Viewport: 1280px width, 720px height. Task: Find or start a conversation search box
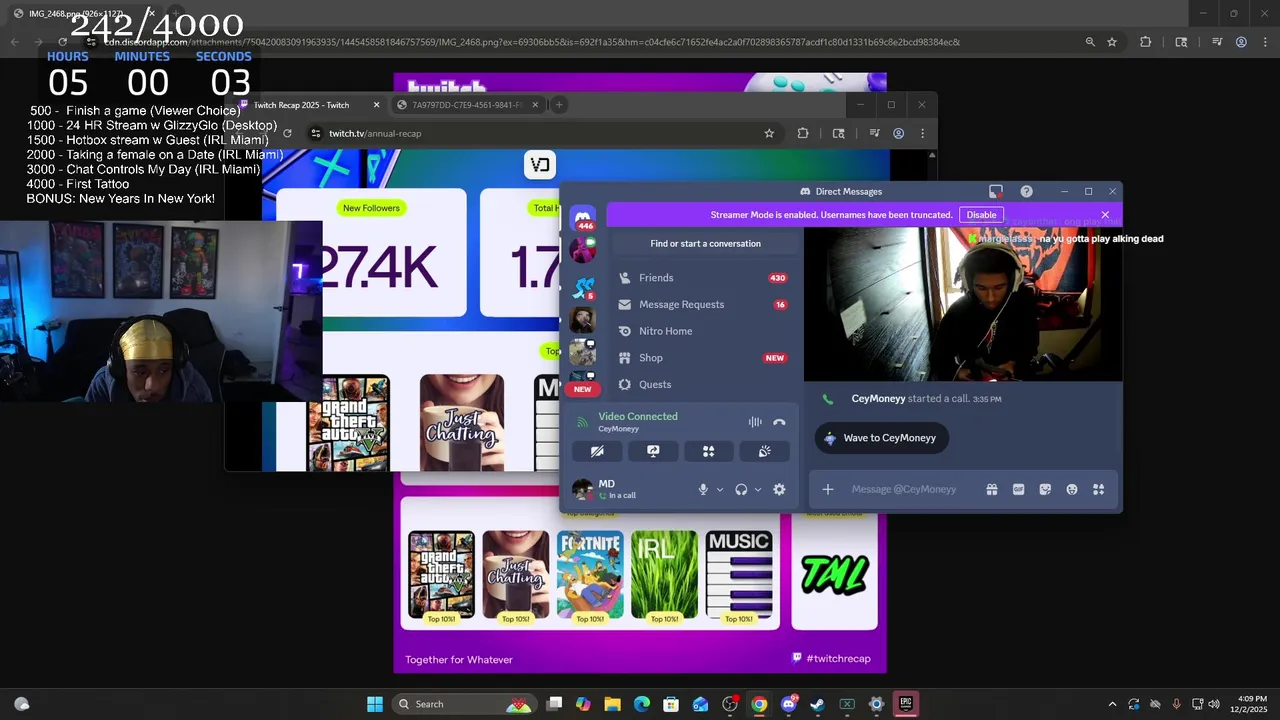(705, 243)
